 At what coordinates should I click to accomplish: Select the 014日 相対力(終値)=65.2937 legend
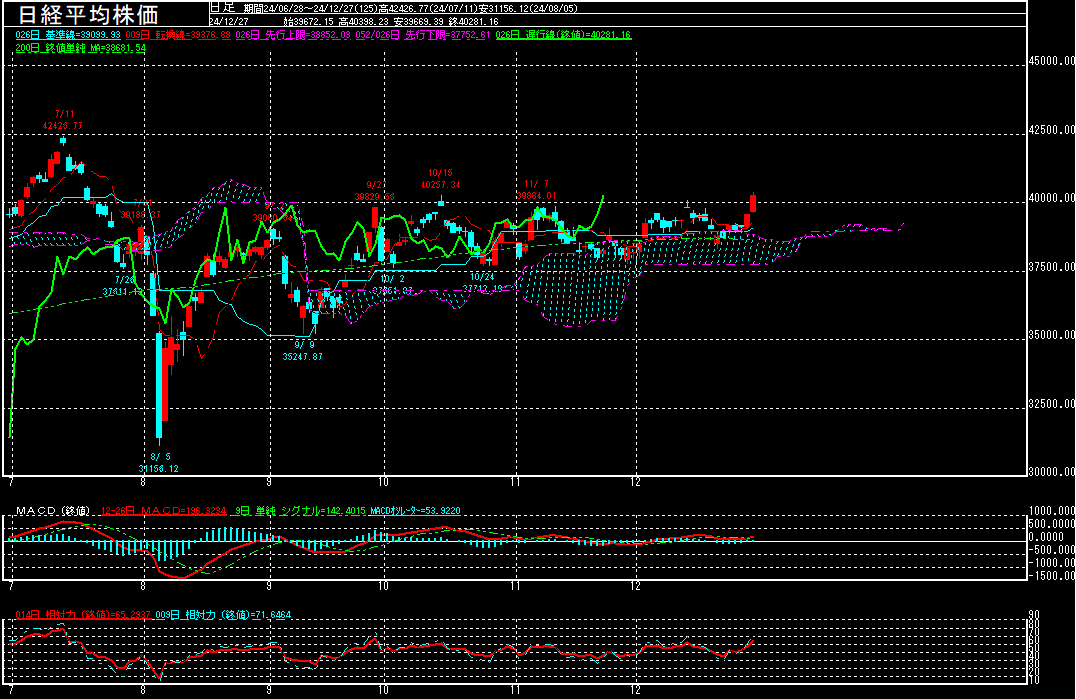pyautogui.click(x=83, y=615)
